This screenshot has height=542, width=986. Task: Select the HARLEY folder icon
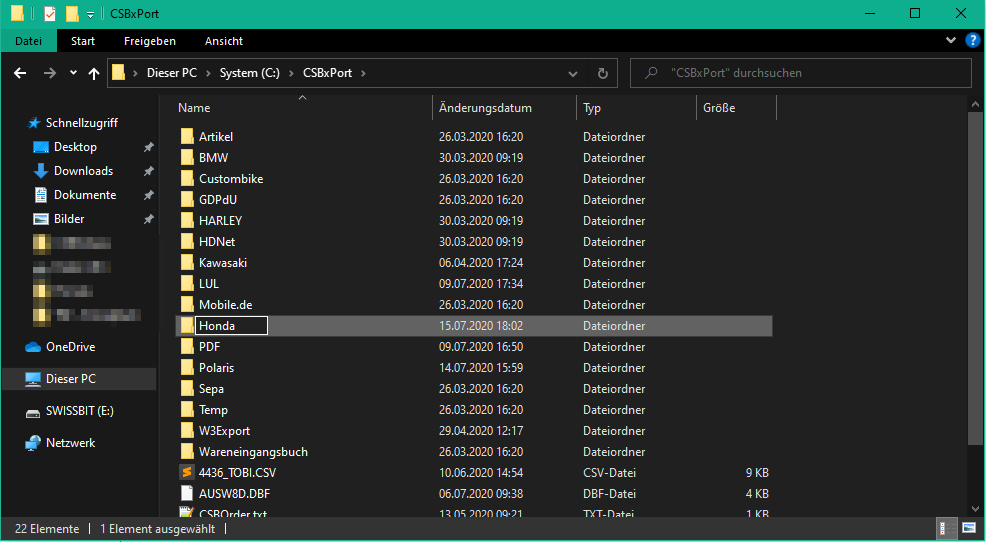187,221
